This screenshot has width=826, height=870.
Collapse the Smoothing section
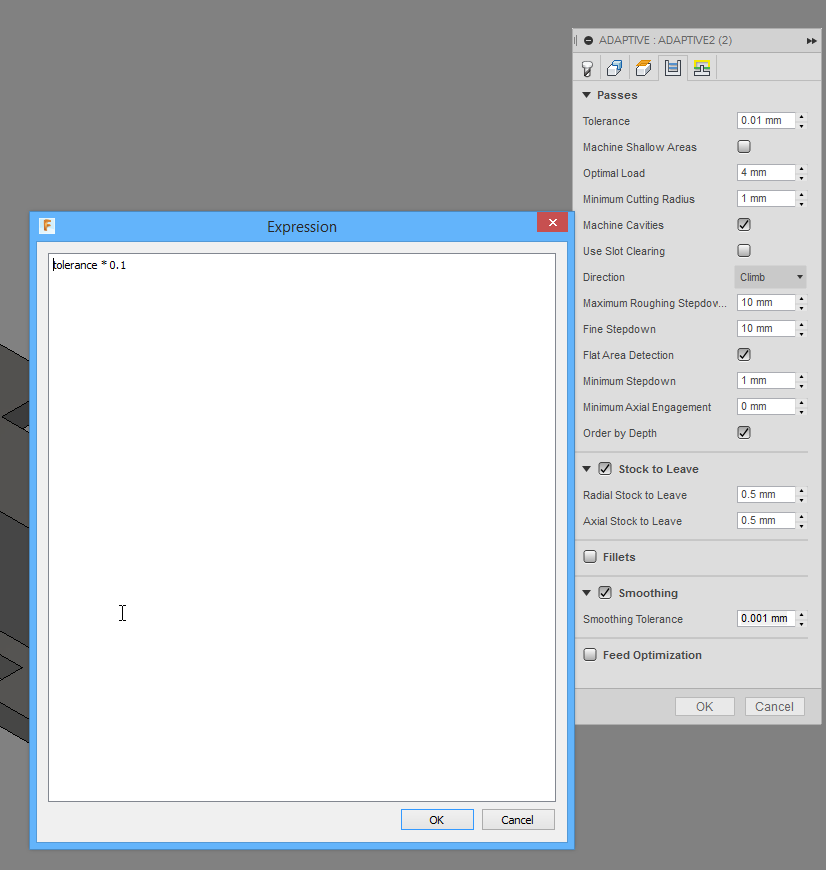click(587, 593)
